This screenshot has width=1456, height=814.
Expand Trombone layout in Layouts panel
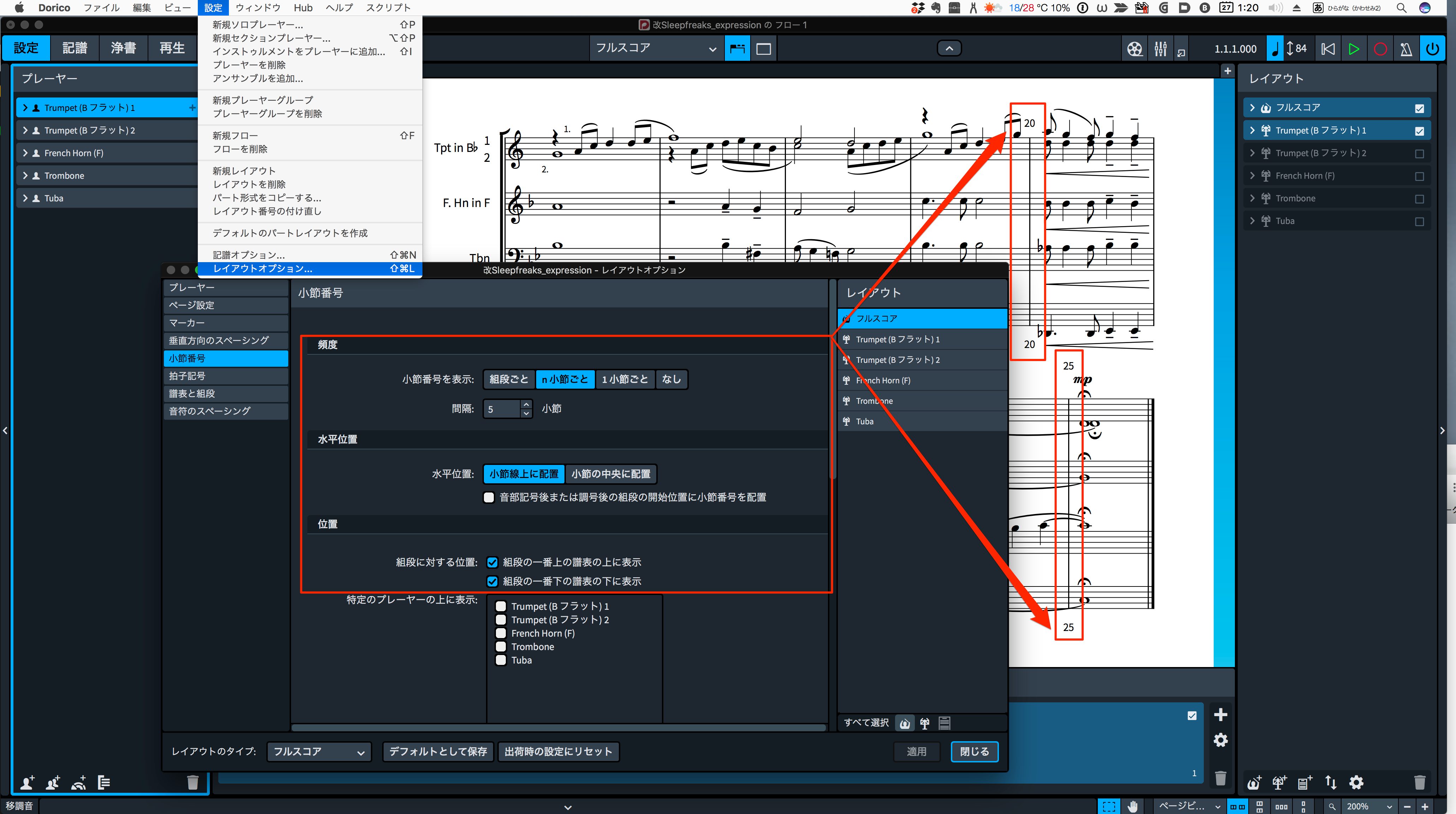pyautogui.click(x=1252, y=199)
